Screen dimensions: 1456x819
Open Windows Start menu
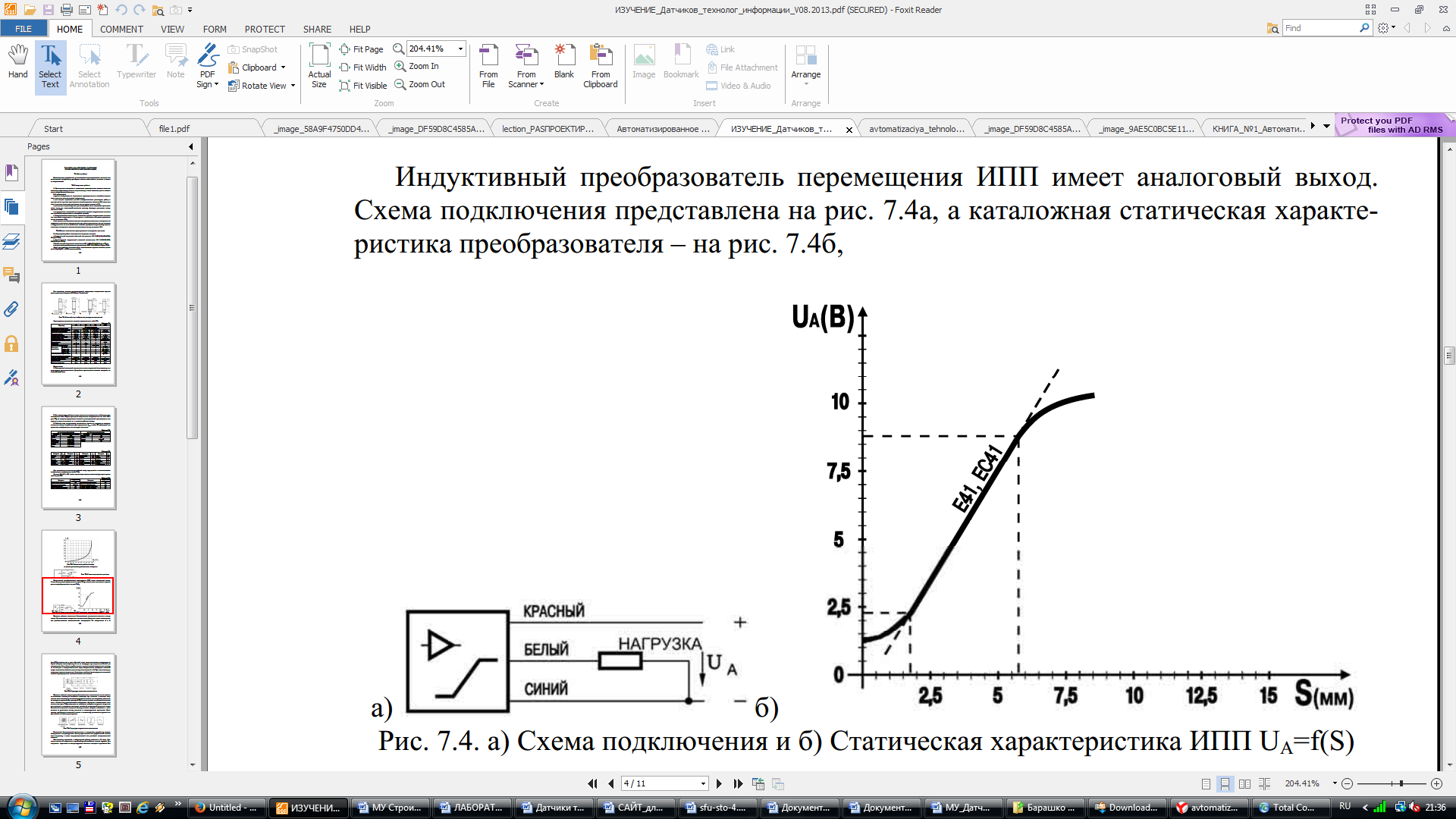(20, 806)
